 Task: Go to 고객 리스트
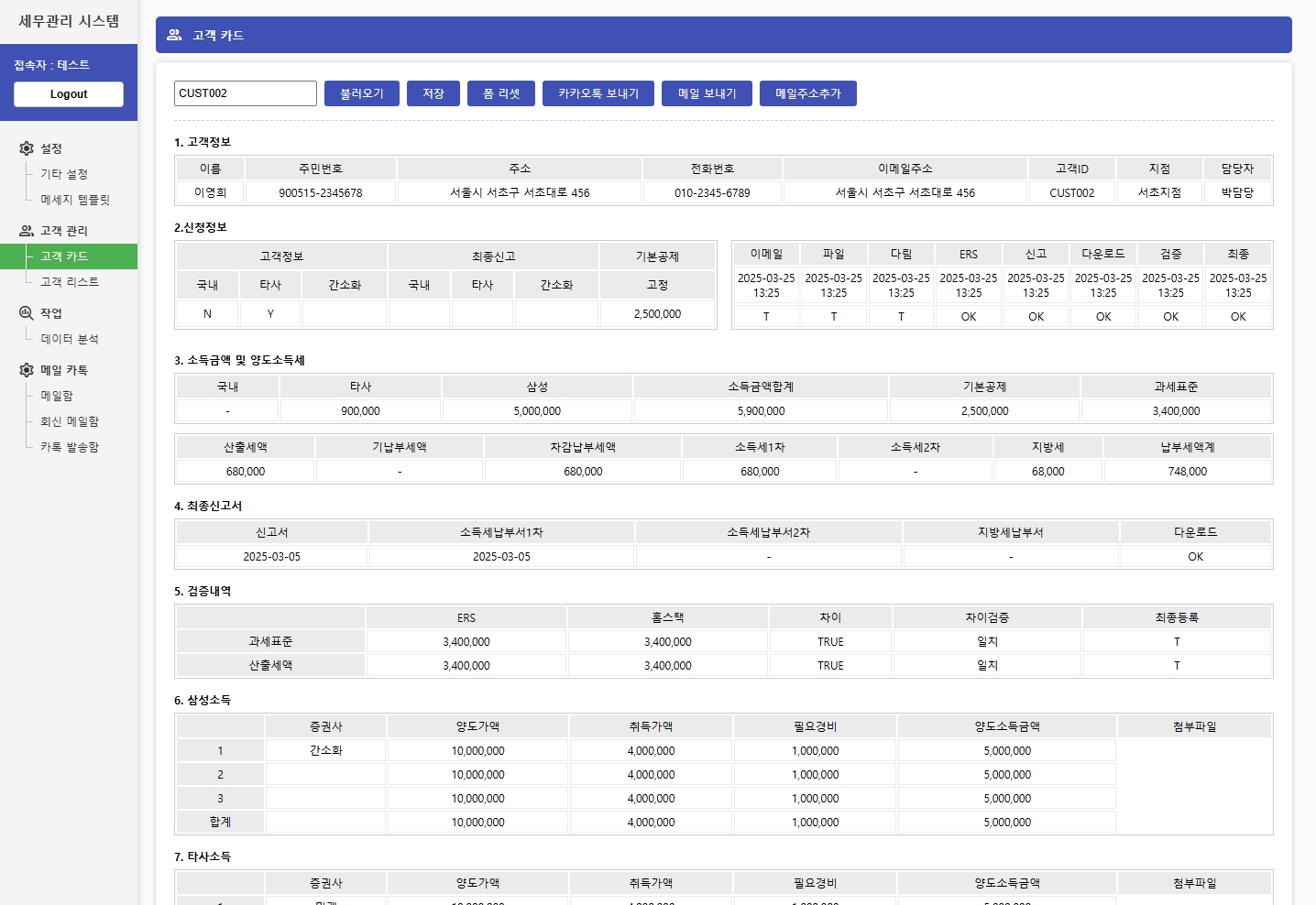68,282
